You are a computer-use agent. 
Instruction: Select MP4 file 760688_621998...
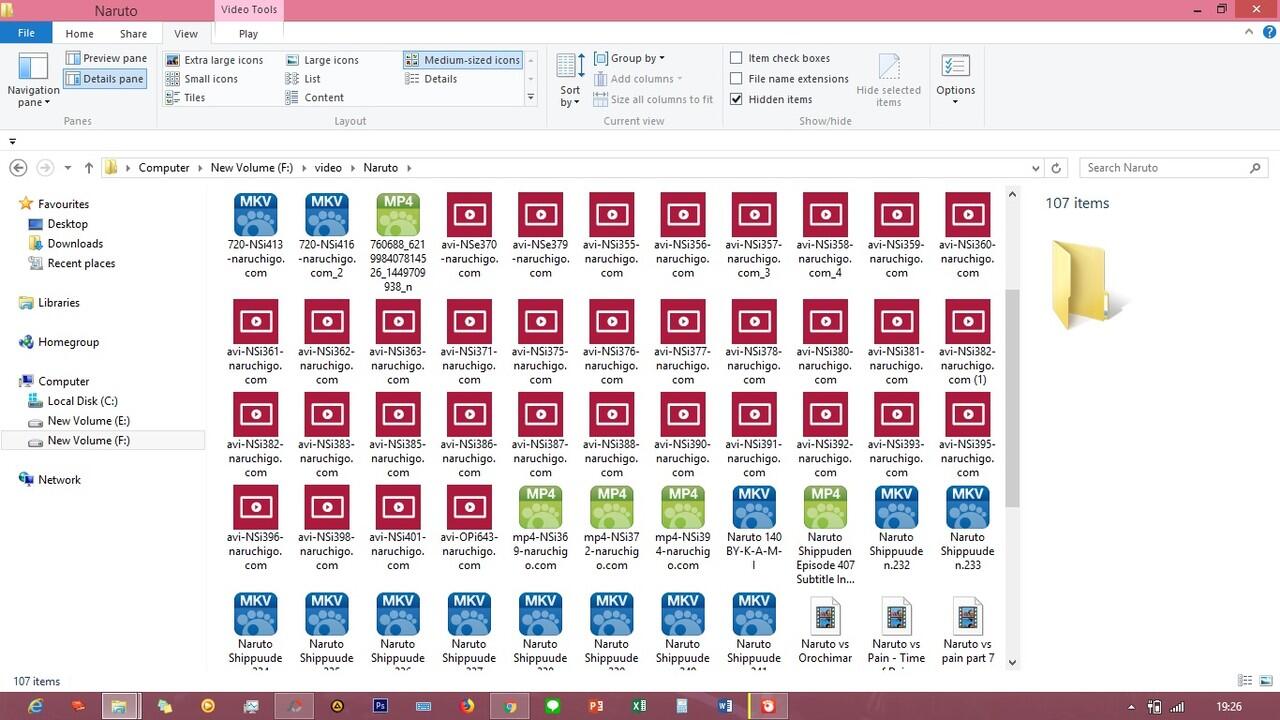398,243
